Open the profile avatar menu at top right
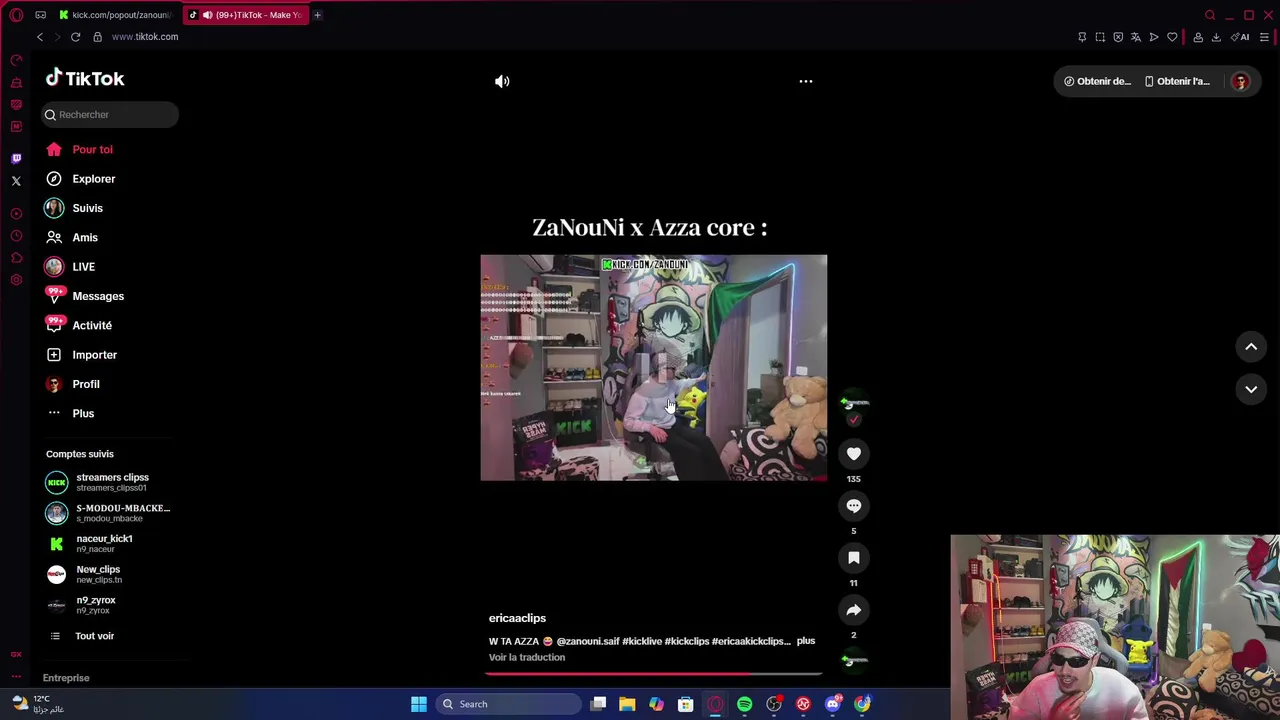The height and width of the screenshot is (720, 1280). tap(1240, 82)
